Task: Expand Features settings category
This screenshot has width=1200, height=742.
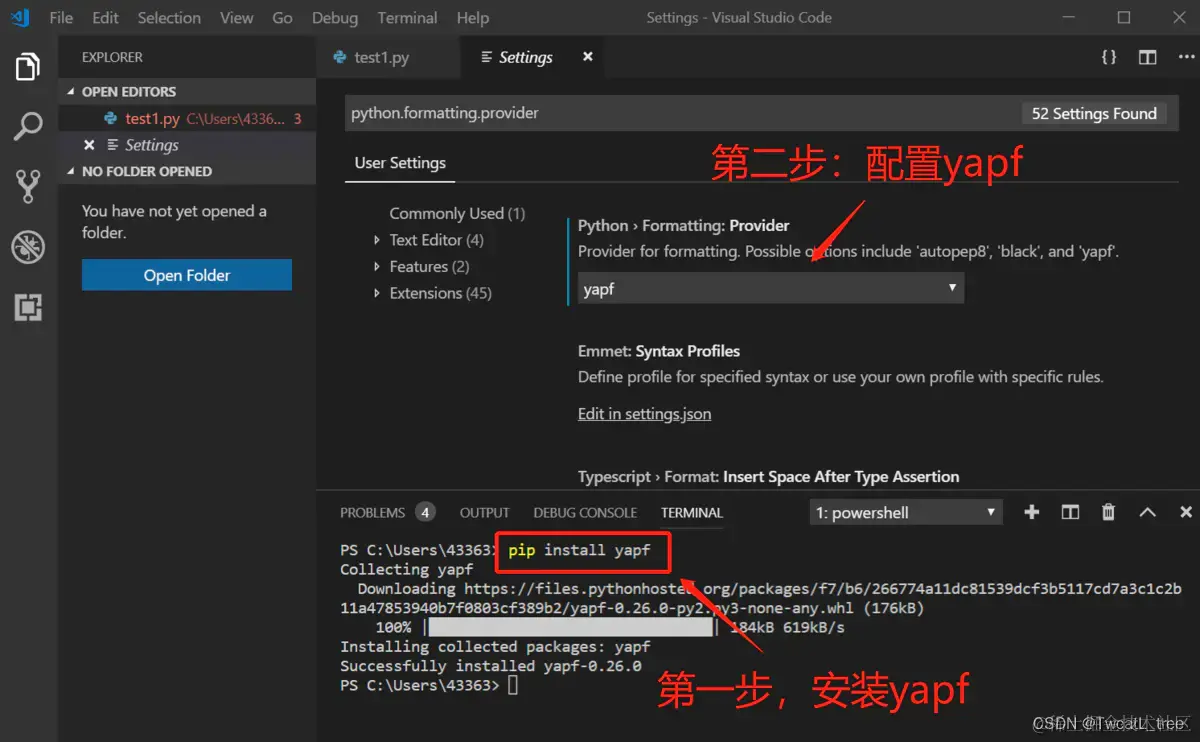Action: point(429,266)
